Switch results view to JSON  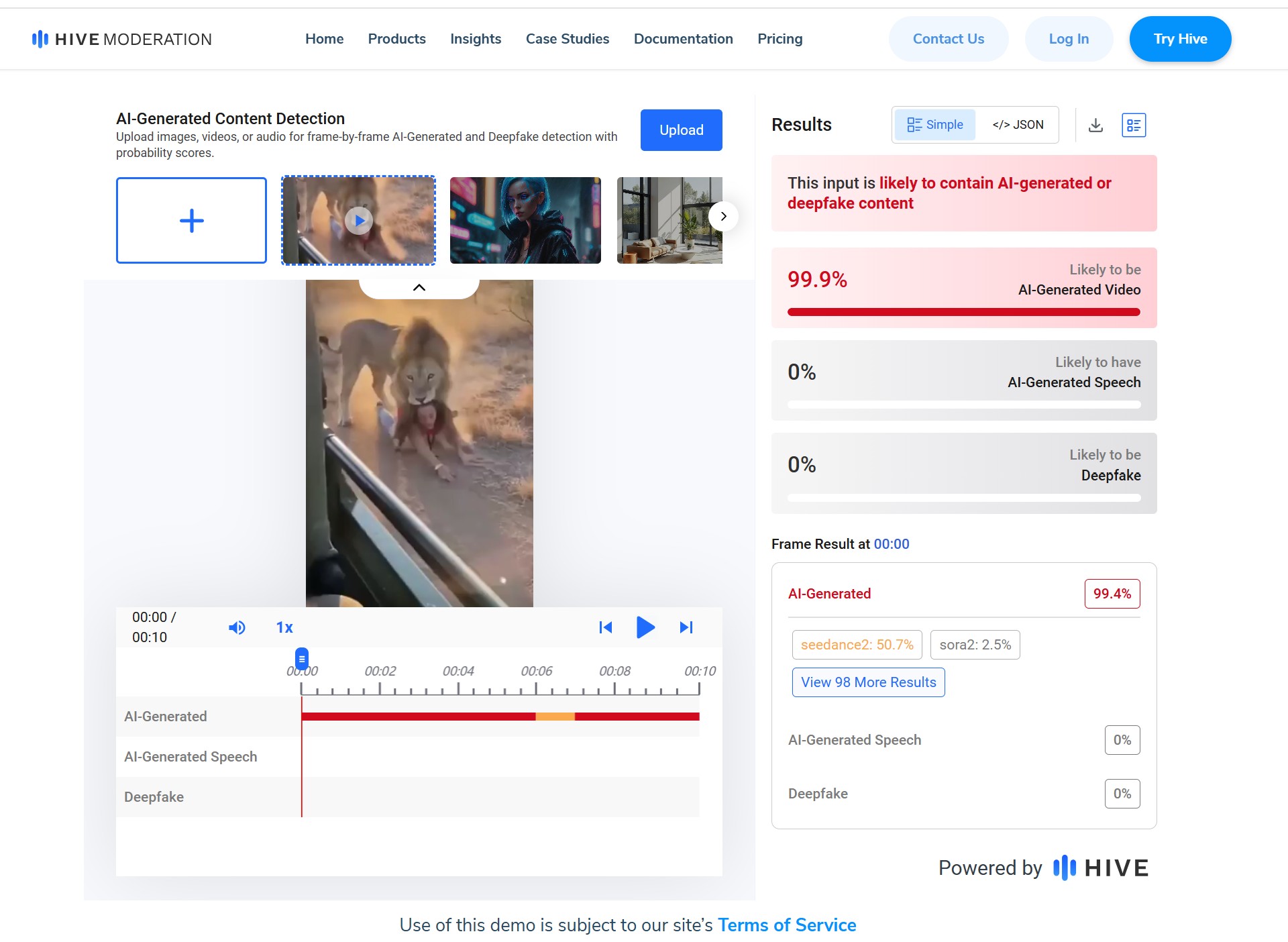[1018, 125]
